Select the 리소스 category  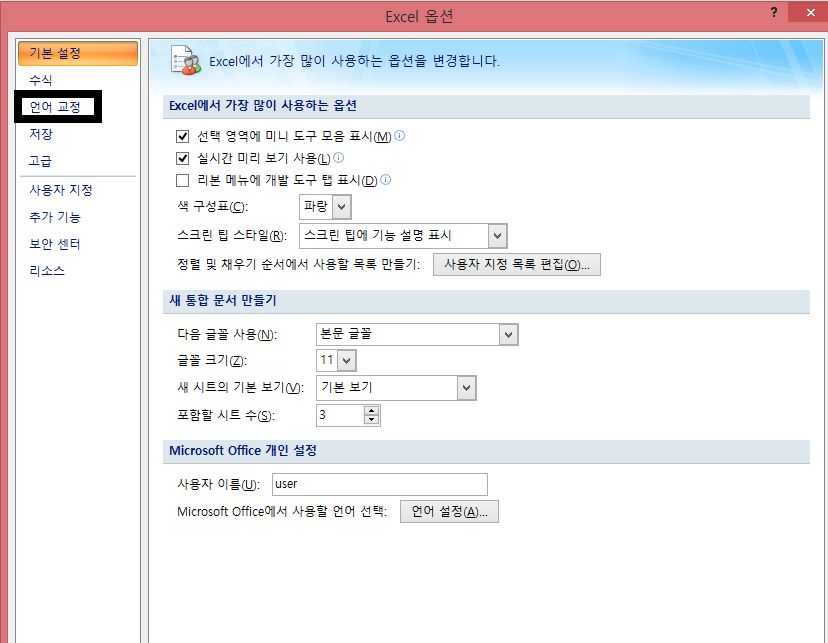pyautogui.click(x=47, y=271)
